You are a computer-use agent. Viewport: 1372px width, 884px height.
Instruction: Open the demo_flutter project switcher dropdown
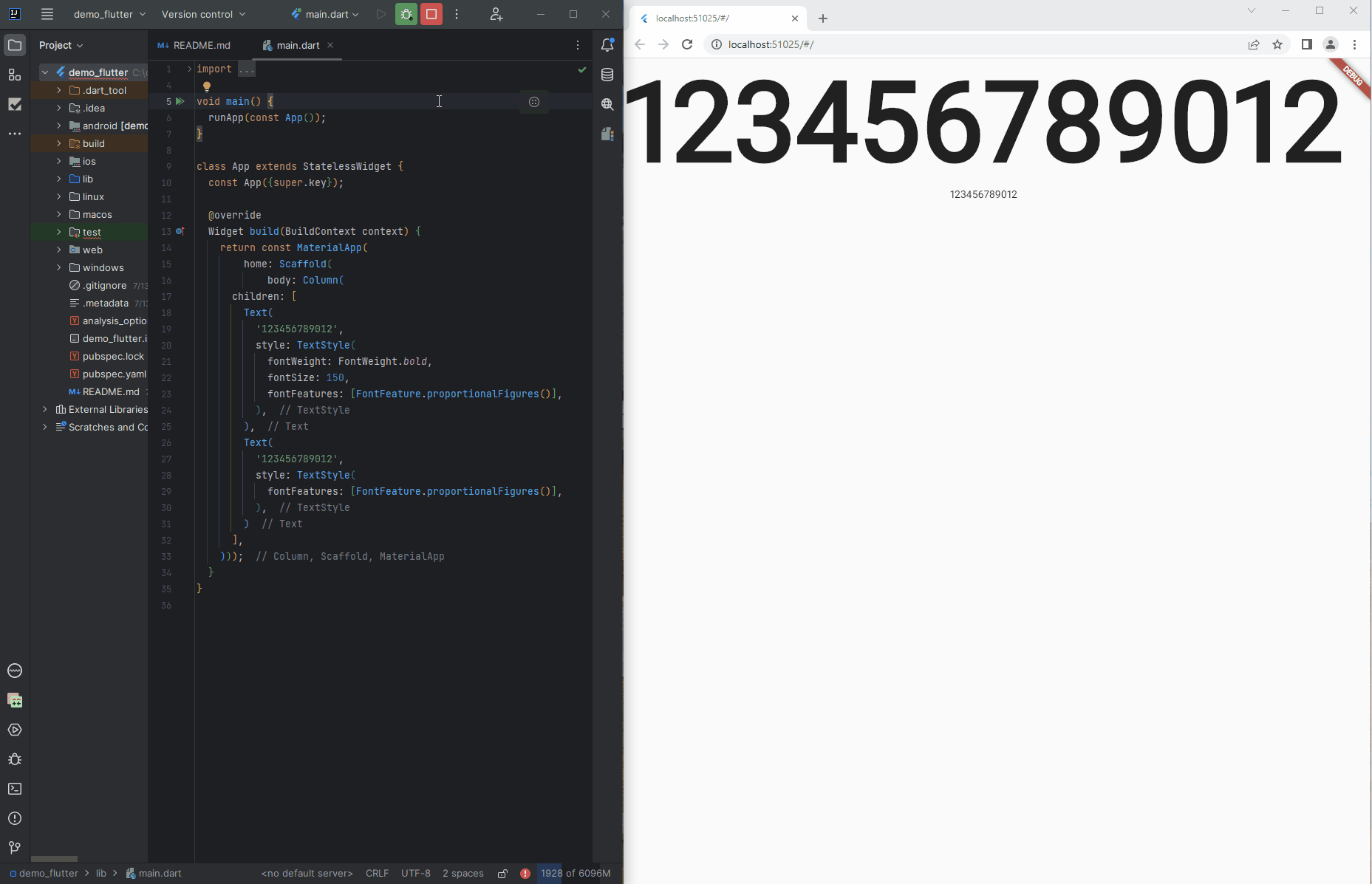pyautogui.click(x=103, y=14)
